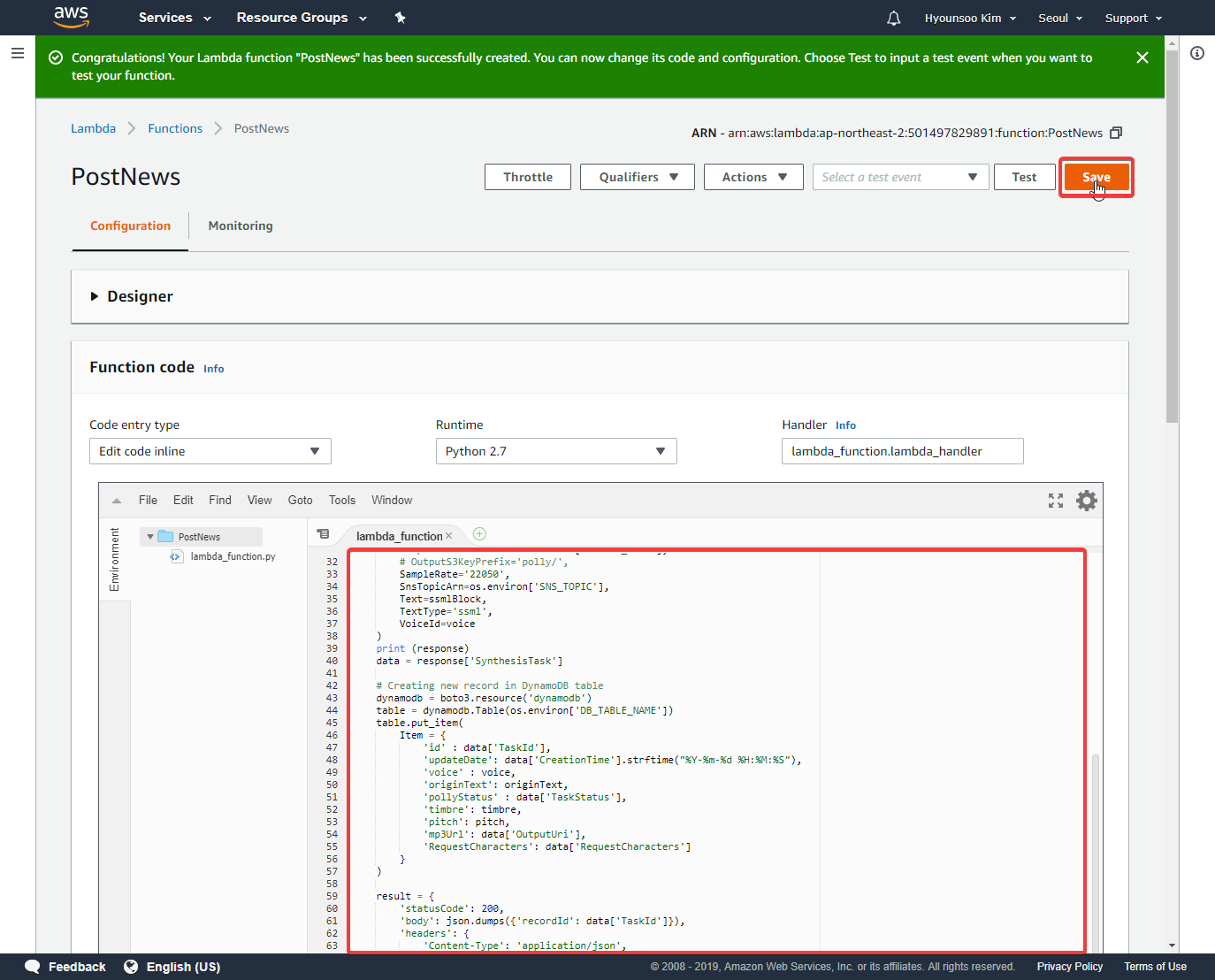This screenshot has width=1215, height=980.
Task: Open the Goto menu in editor
Action: click(x=301, y=500)
